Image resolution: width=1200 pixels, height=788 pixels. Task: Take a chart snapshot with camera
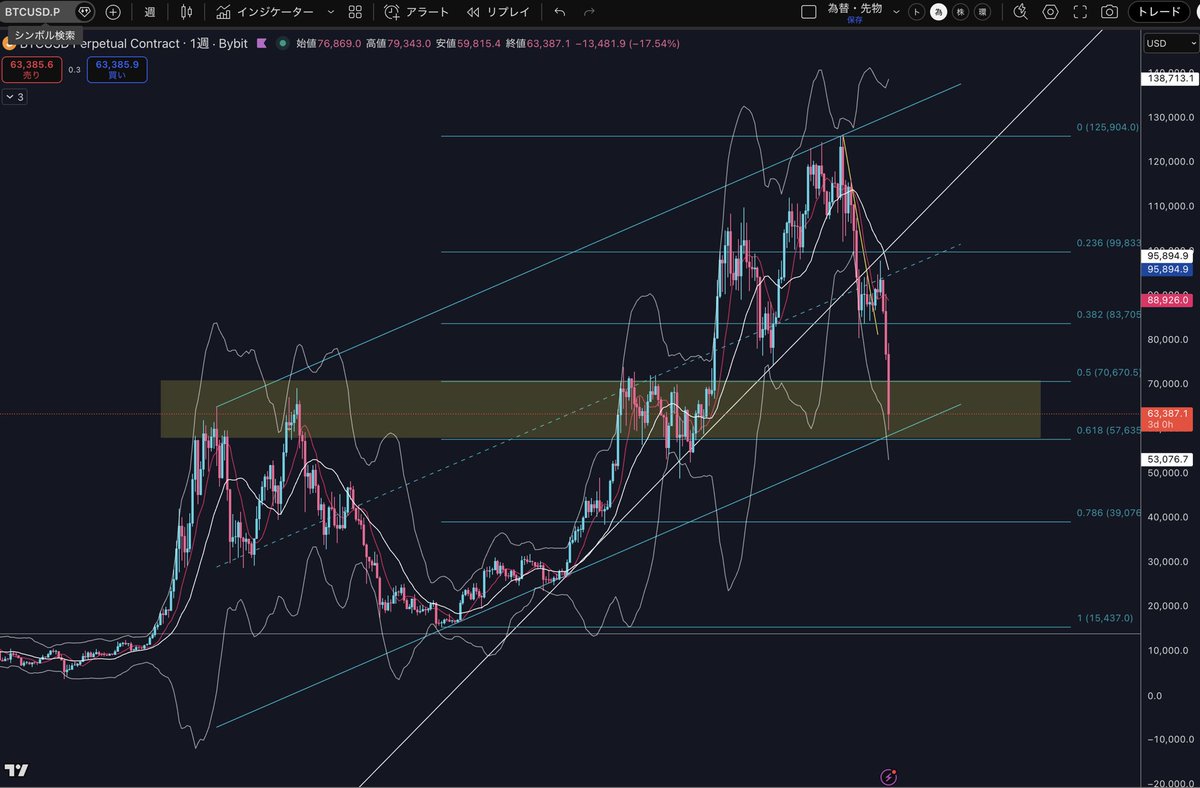[x=1109, y=12]
